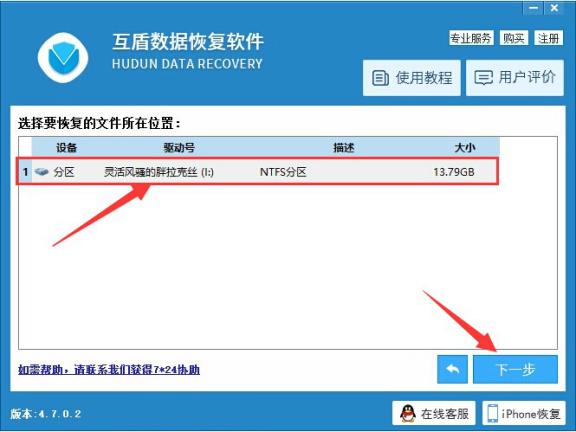
Task: Open 在线客服 online support QQ button
Action: (x=434, y=413)
